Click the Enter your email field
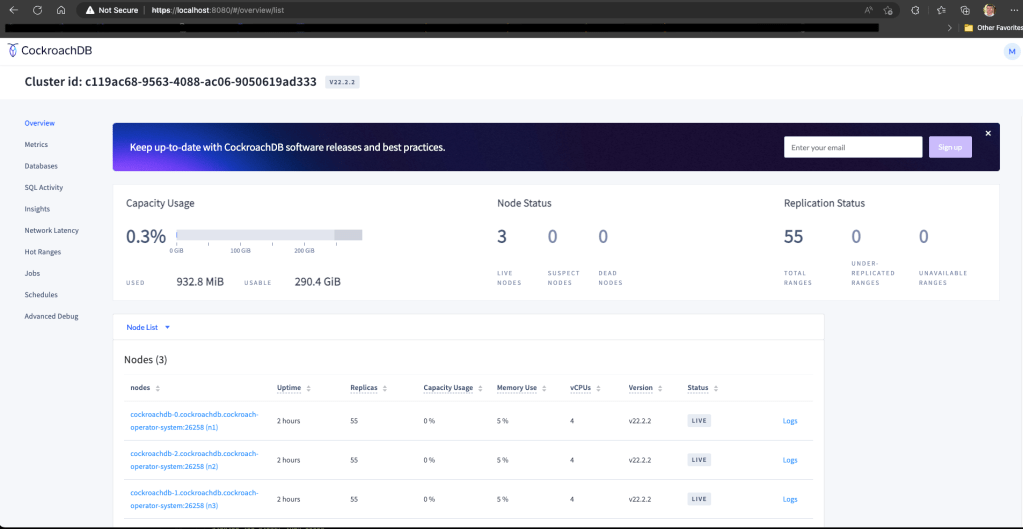 tap(852, 147)
